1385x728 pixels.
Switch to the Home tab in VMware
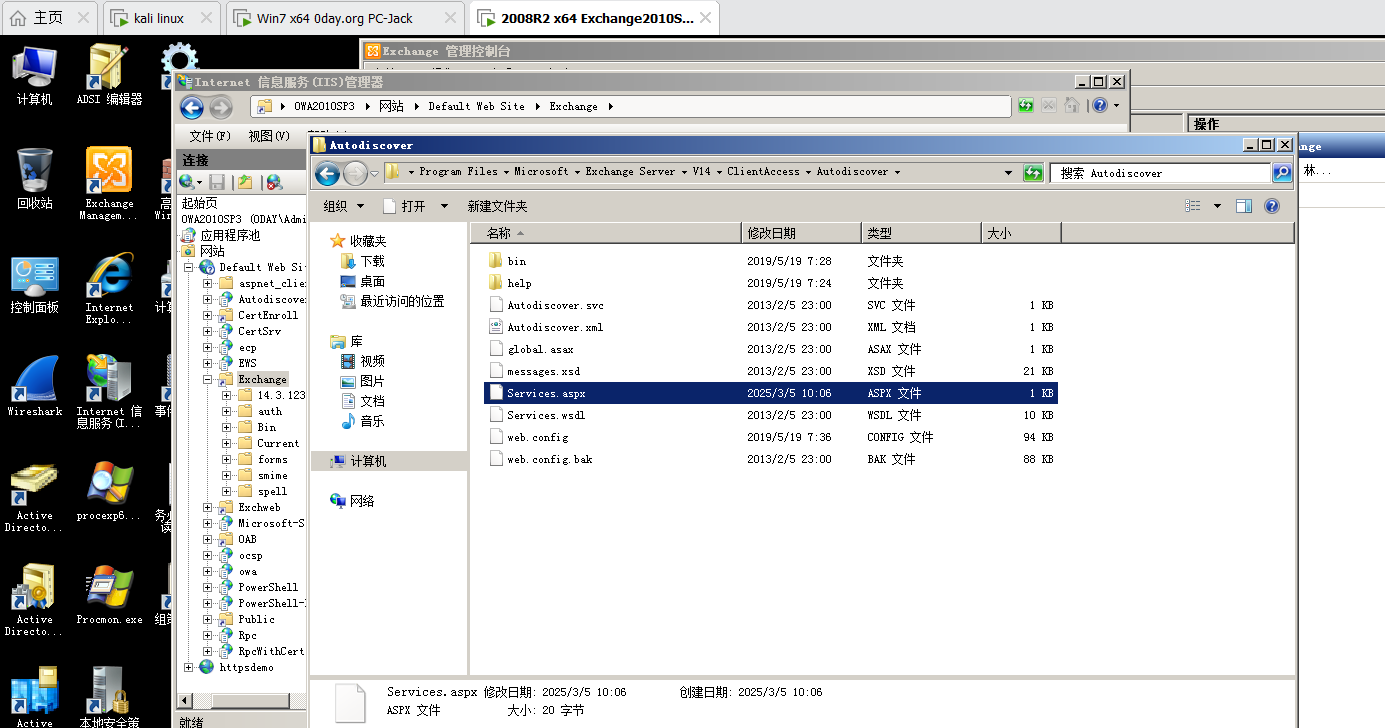(x=49, y=18)
